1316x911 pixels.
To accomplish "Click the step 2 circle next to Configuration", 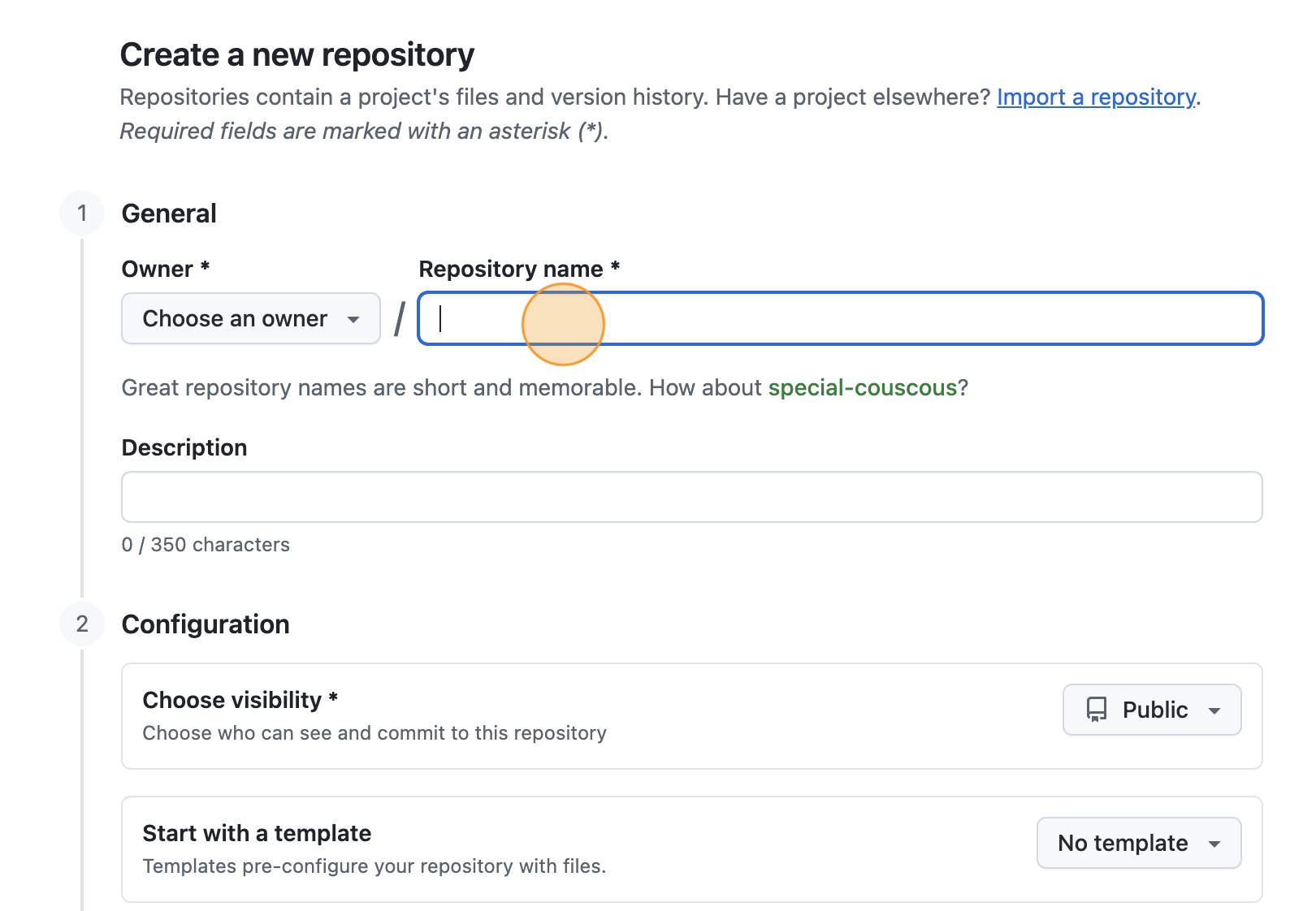I will pyautogui.click(x=82, y=624).
